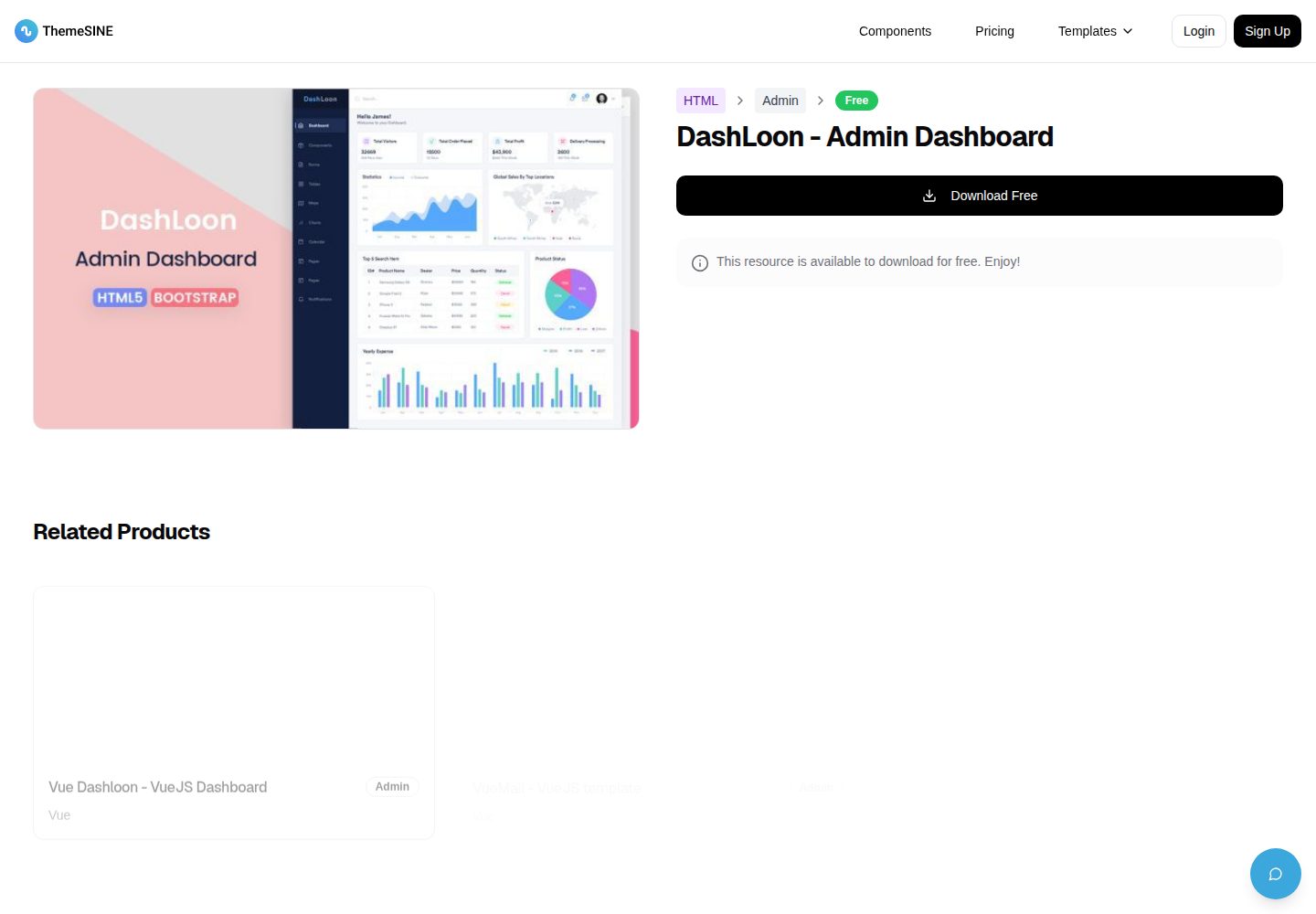1316x914 pixels.
Task: Expand the Templates dropdown menu
Action: [x=1095, y=31]
